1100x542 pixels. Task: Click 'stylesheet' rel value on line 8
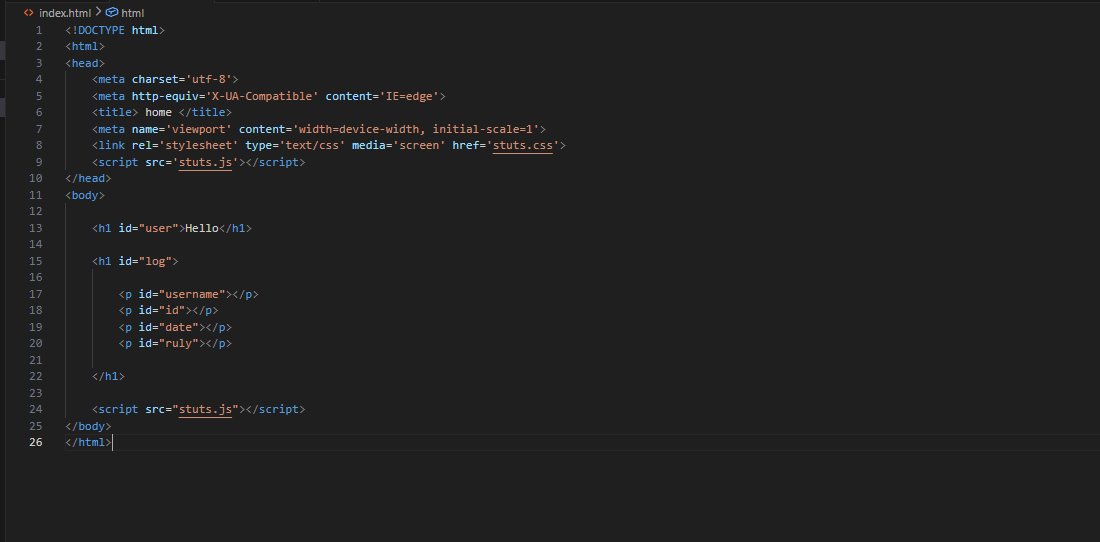click(201, 145)
